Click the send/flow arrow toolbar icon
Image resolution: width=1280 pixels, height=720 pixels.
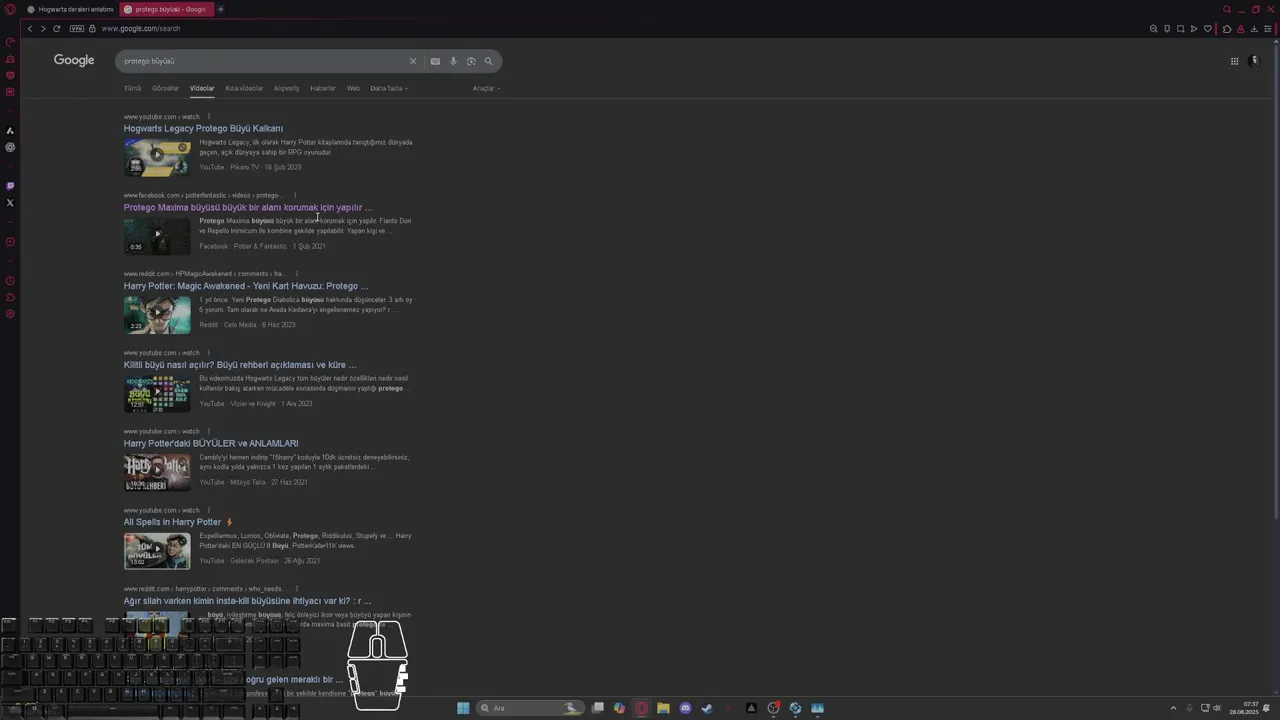(1194, 29)
